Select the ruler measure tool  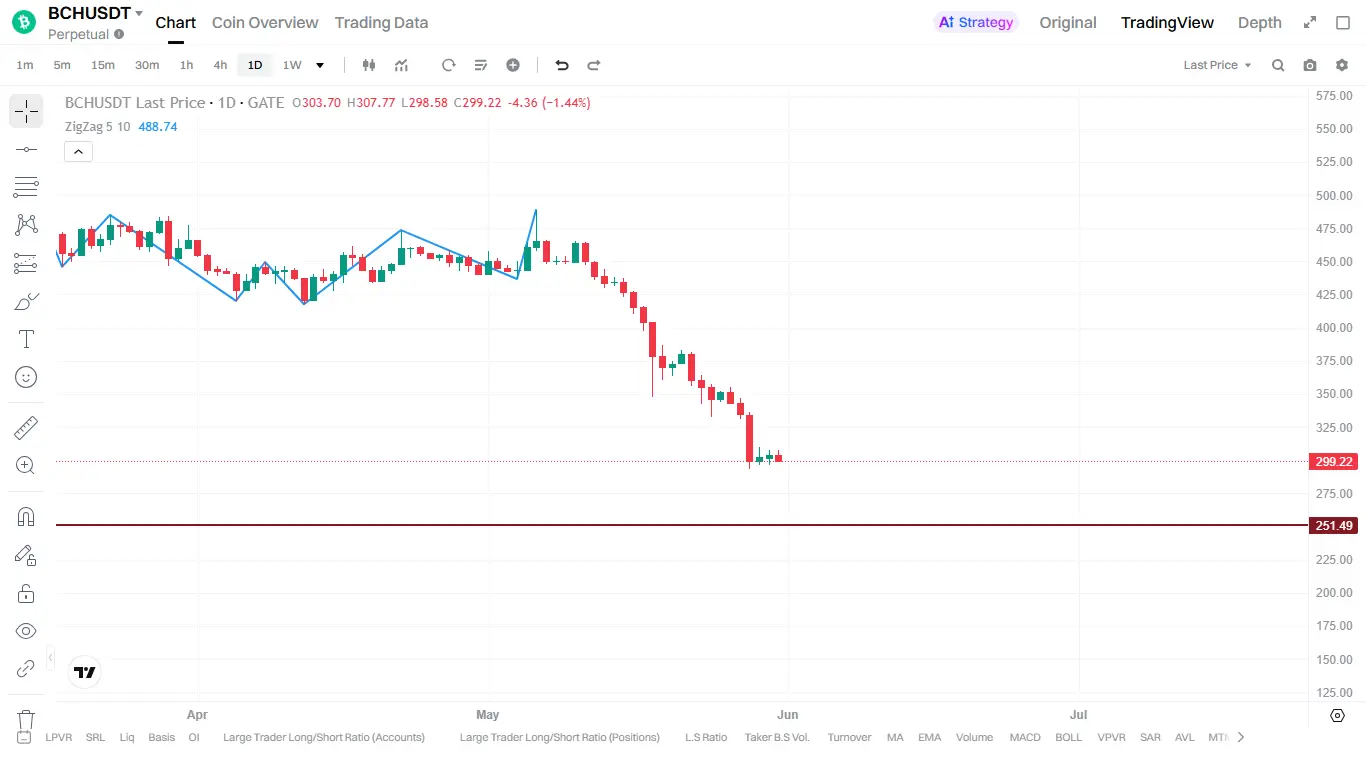[x=26, y=428]
